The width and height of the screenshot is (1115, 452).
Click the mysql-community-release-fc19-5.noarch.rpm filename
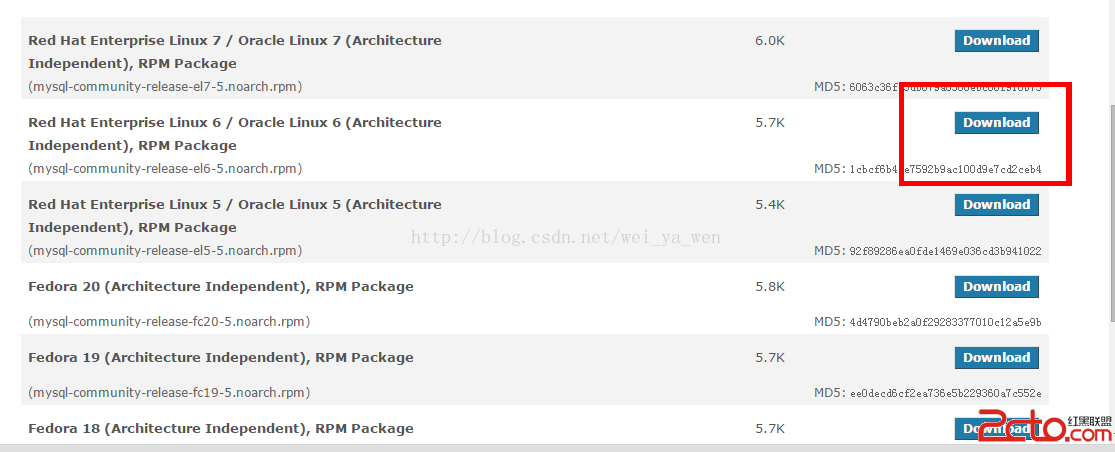(x=169, y=393)
